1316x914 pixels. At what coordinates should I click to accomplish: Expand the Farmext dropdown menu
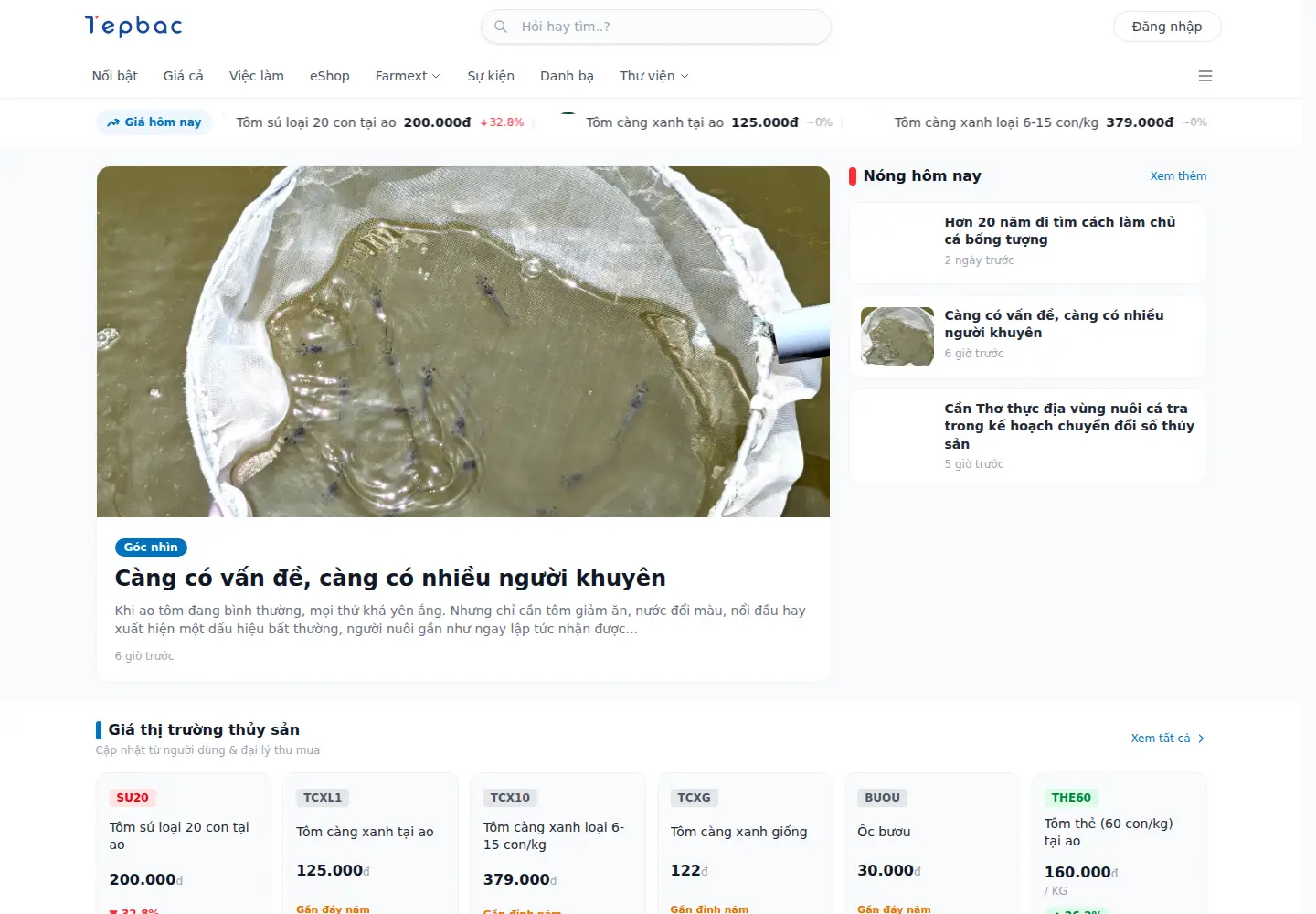point(408,76)
